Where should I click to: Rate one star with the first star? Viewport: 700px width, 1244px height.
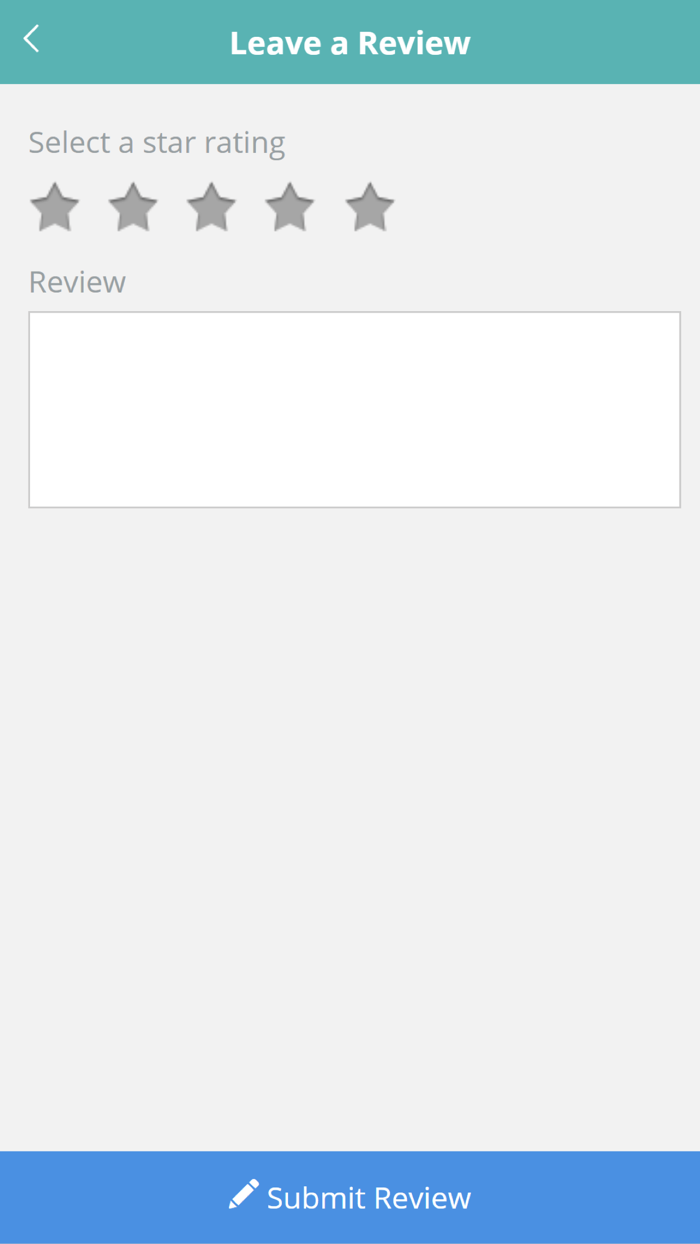tap(54, 207)
